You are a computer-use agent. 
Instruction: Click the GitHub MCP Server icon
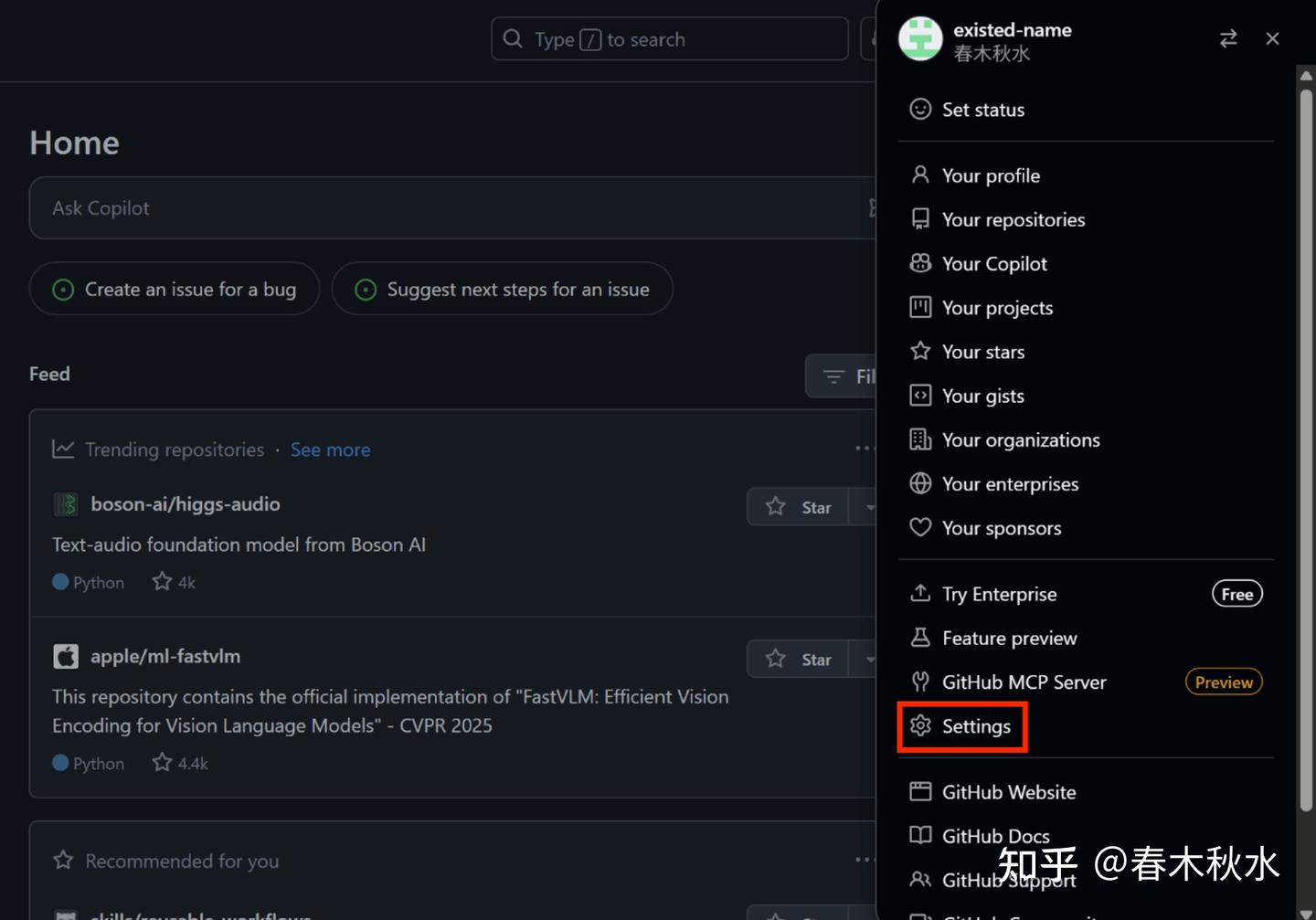920,682
